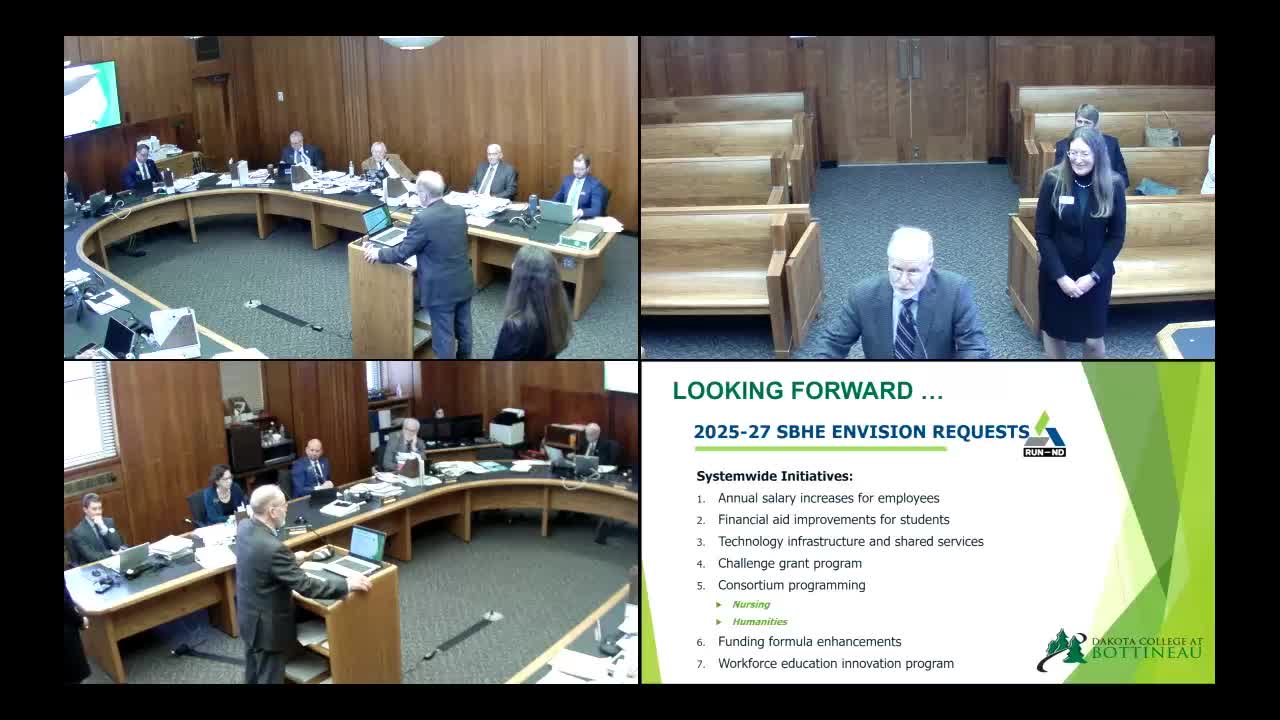The height and width of the screenshot is (720, 1280).
Task: Select the presentation slide quadrant
Action: point(928,523)
